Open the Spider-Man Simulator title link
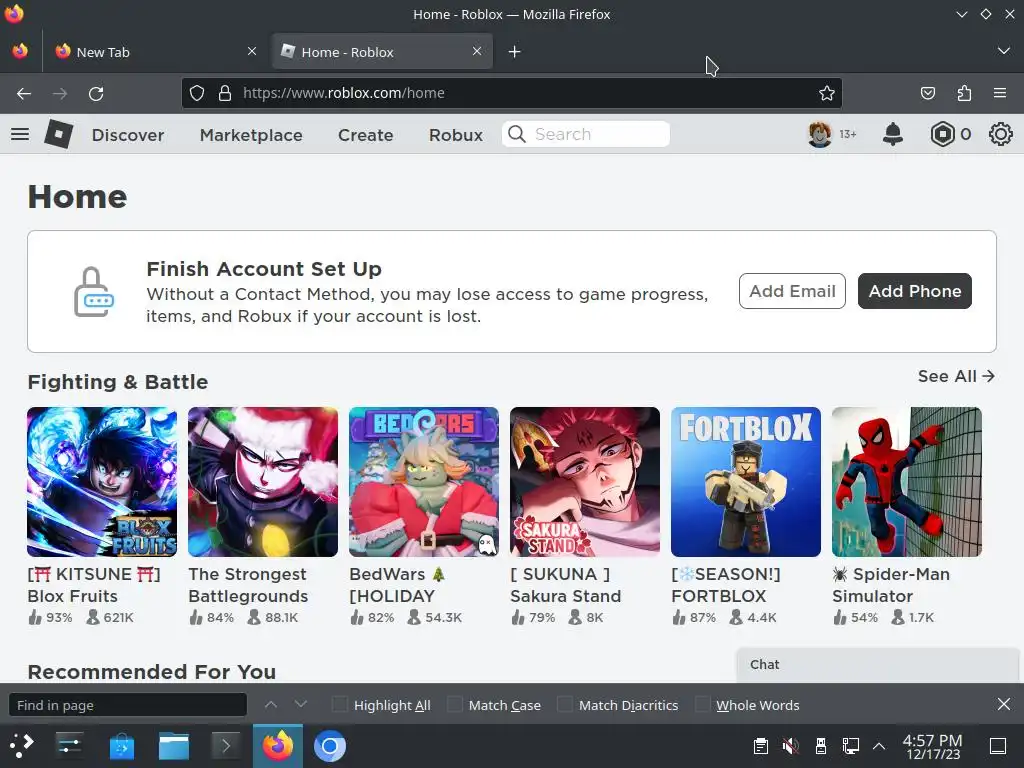The height and width of the screenshot is (768, 1024). click(891, 585)
